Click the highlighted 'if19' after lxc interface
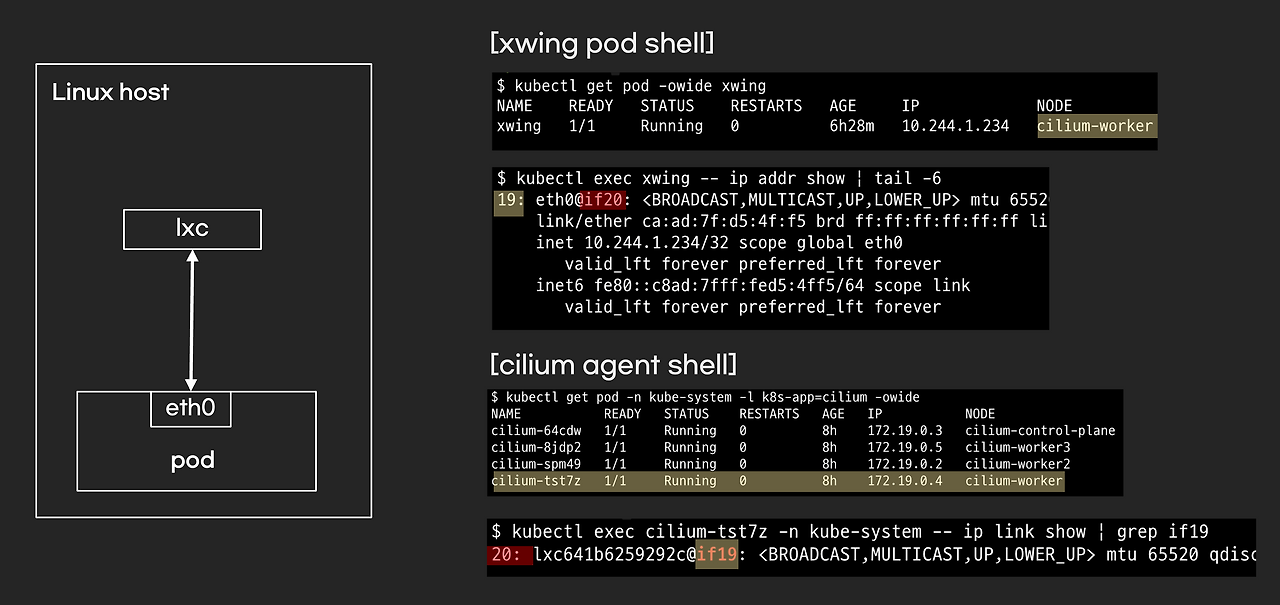The image size is (1280, 605). pos(717,555)
